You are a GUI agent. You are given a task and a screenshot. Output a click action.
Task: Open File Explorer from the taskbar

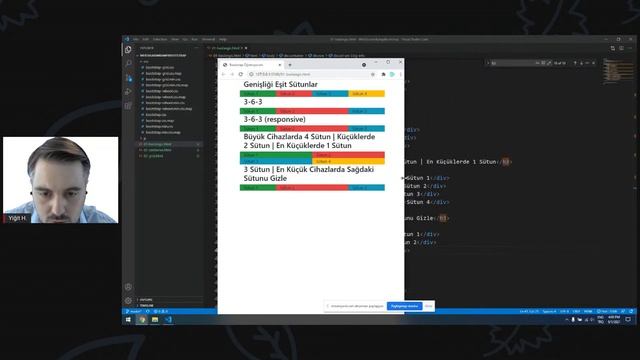click(x=155, y=320)
